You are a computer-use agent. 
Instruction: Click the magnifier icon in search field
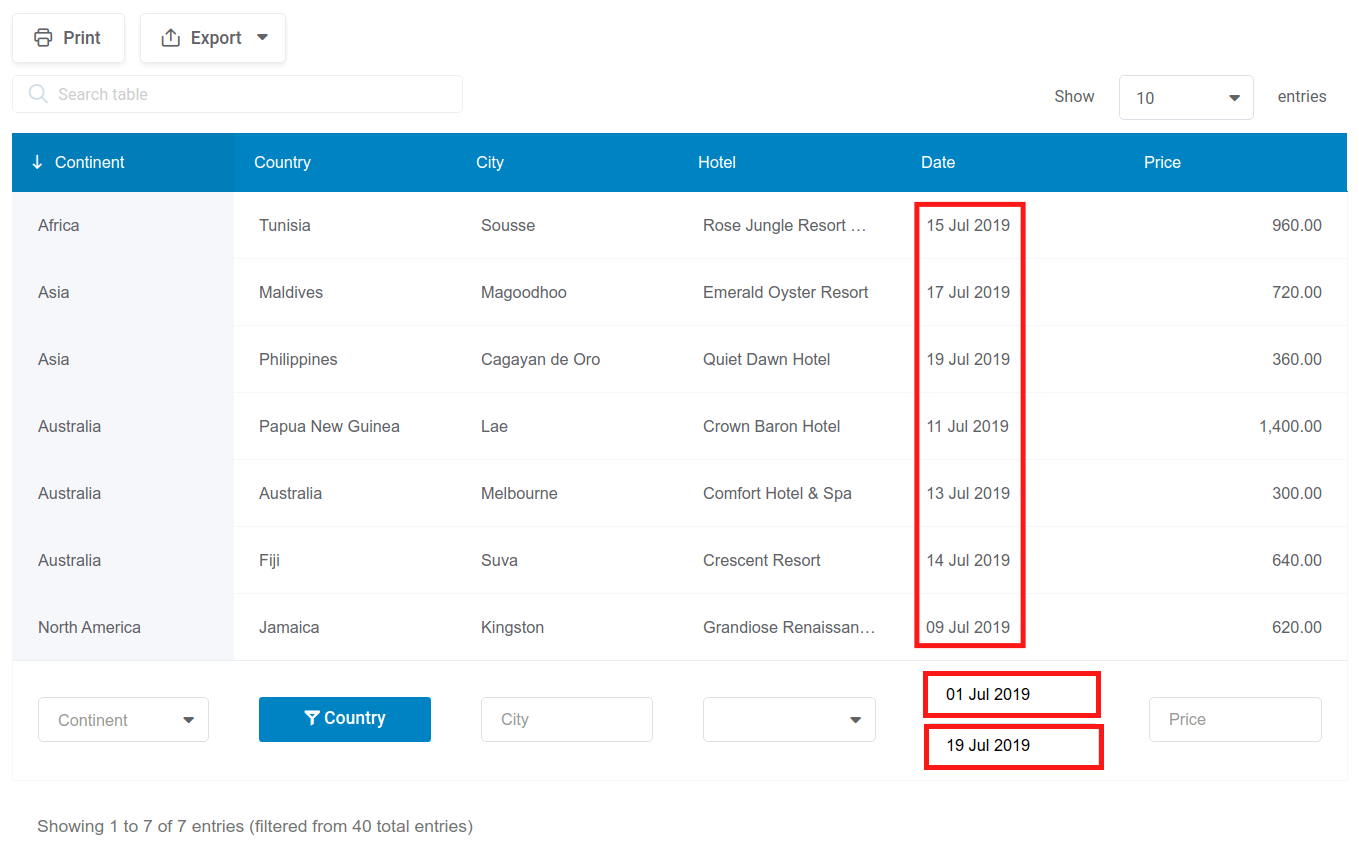(x=38, y=93)
